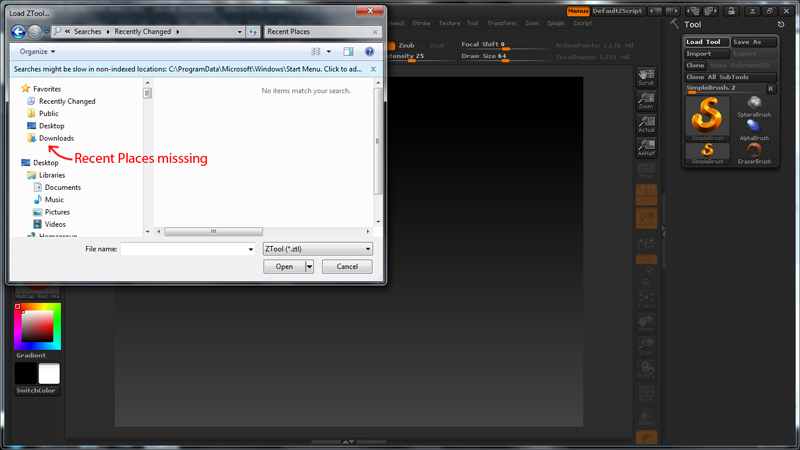Expand the chevron after Searches breadcrumb
This screenshot has height=450, width=800.
(108, 32)
